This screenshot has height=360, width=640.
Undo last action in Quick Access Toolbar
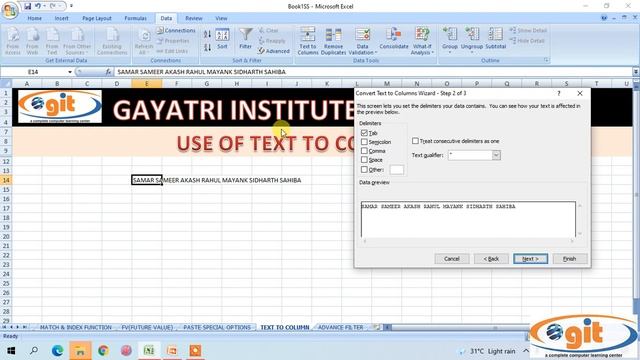click(x=38, y=6)
